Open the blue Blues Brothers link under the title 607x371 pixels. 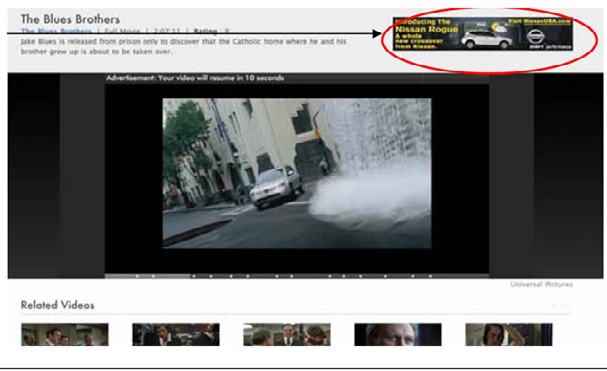click(57, 31)
